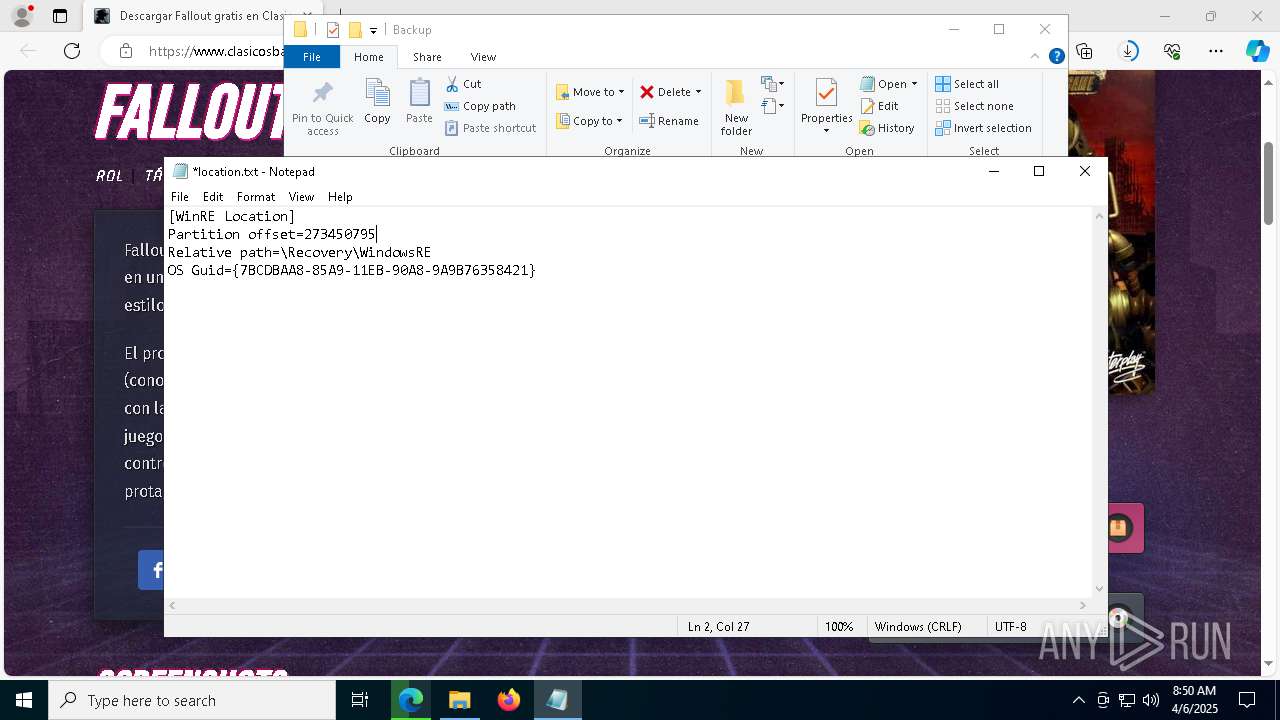This screenshot has height=720, width=1280.
Task: Select the Explorer Home tab
Action: coord(369,57)
